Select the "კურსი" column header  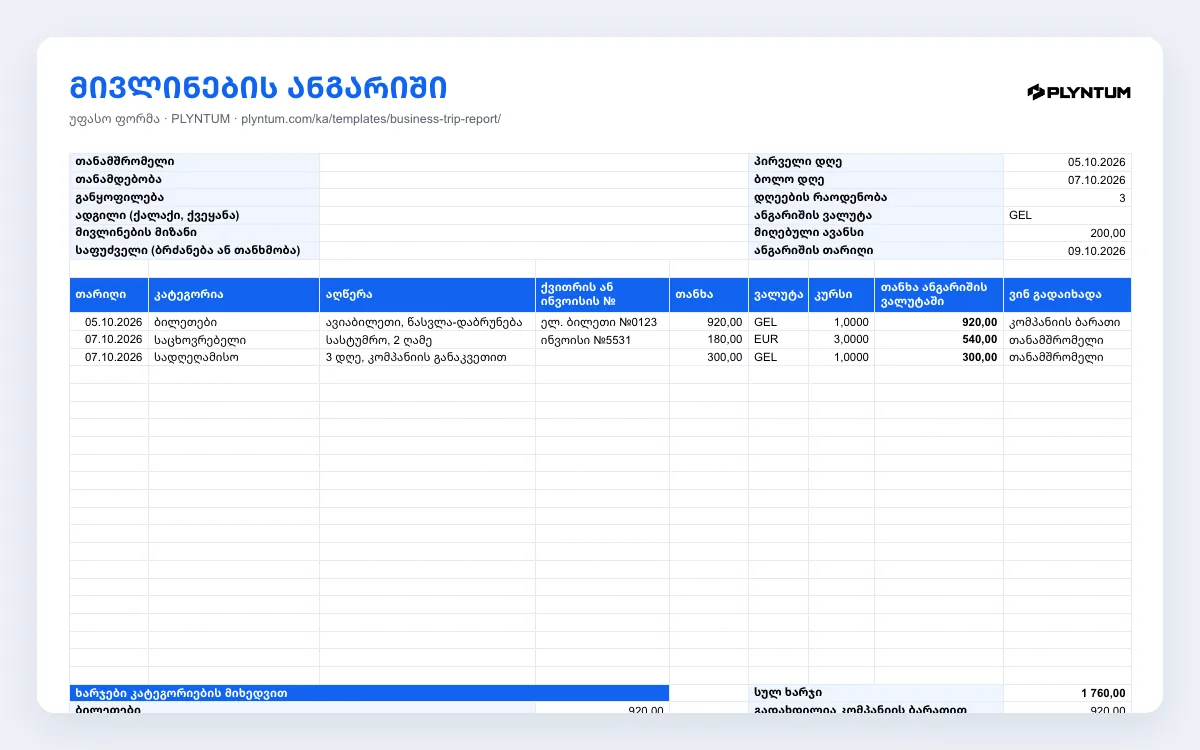[841, 295]
